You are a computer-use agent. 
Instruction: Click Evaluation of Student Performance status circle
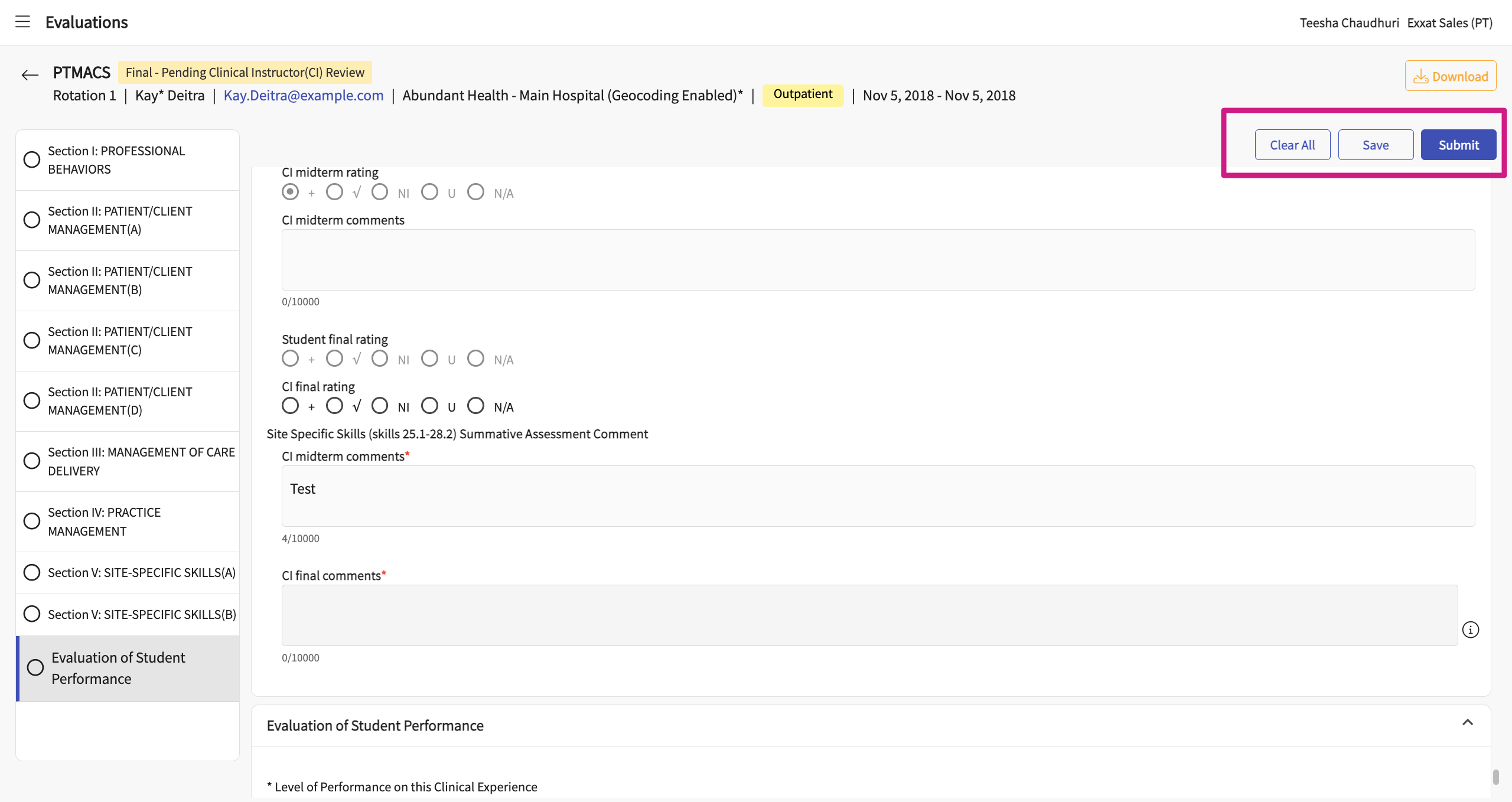tap(35, 667)
